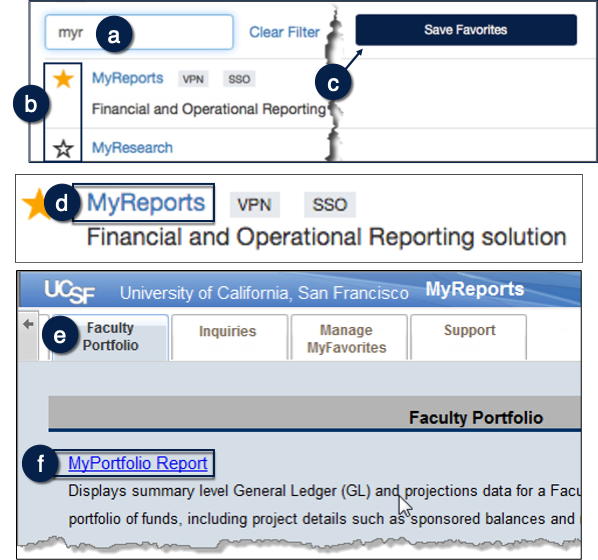Image resolution: width=598 pixels, height=560 pixels.
Task: Click the back arrow left of the tabs
Action: [28, 324]
